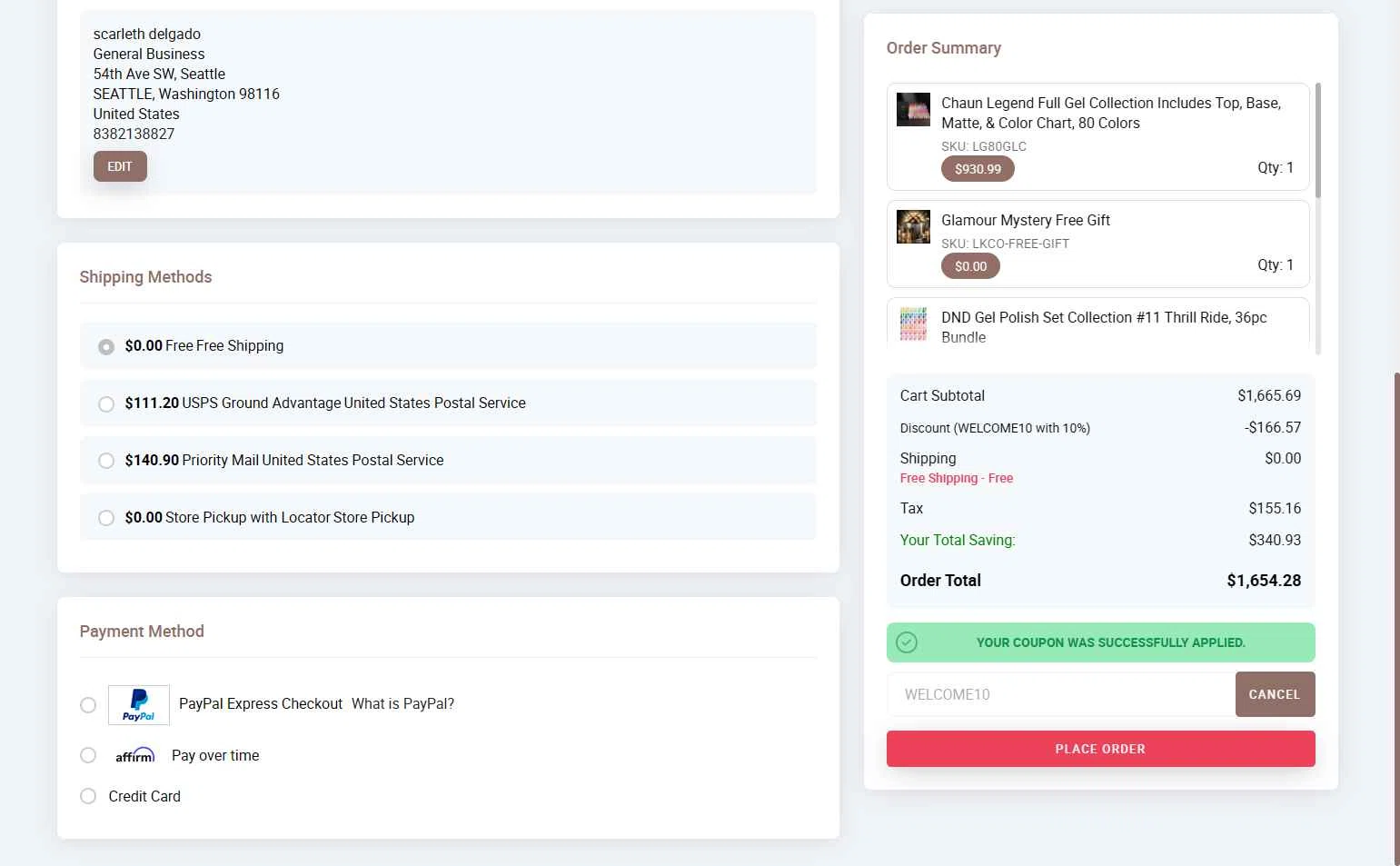Open Chaun Legend Gel Collection thumbnail
Viewport: 1400px width, 866px height.
(913, 109)
